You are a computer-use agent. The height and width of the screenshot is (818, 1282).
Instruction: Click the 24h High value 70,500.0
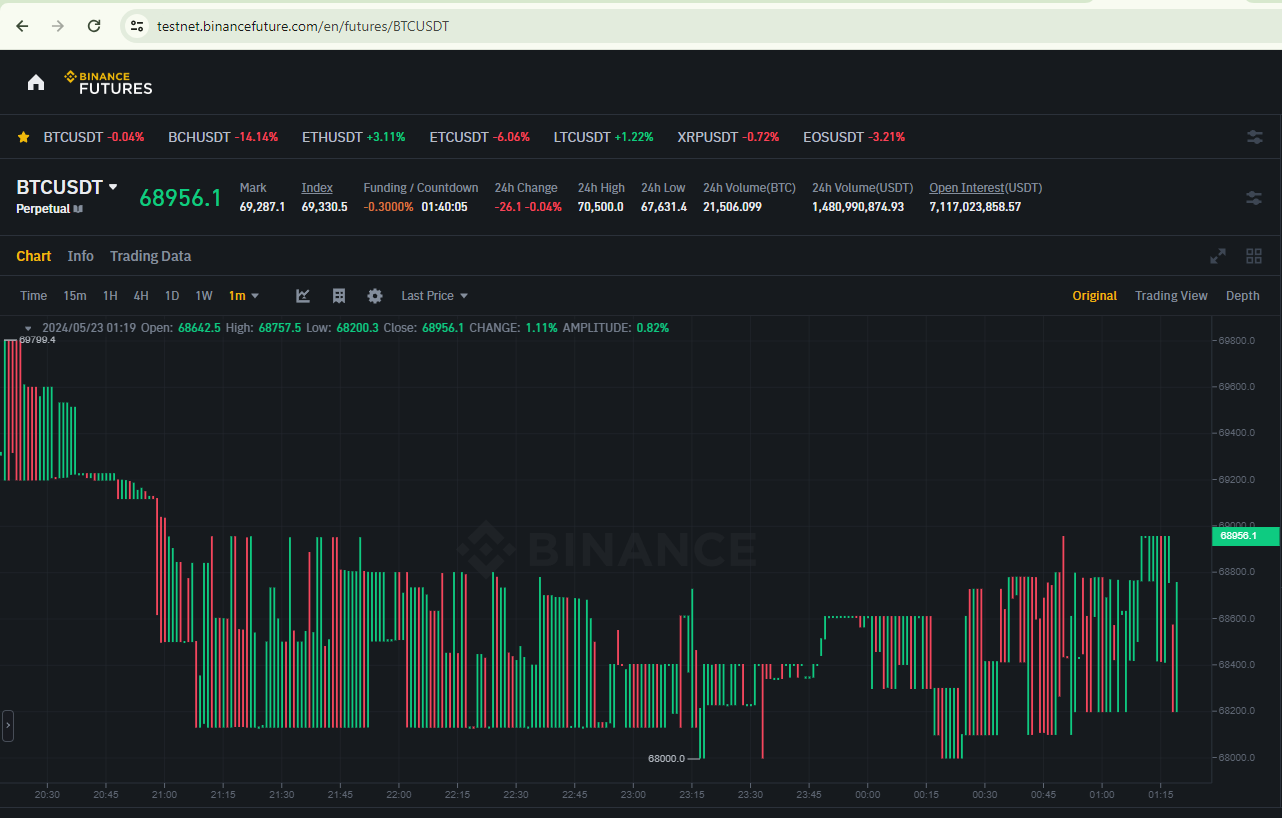[600, 207]
